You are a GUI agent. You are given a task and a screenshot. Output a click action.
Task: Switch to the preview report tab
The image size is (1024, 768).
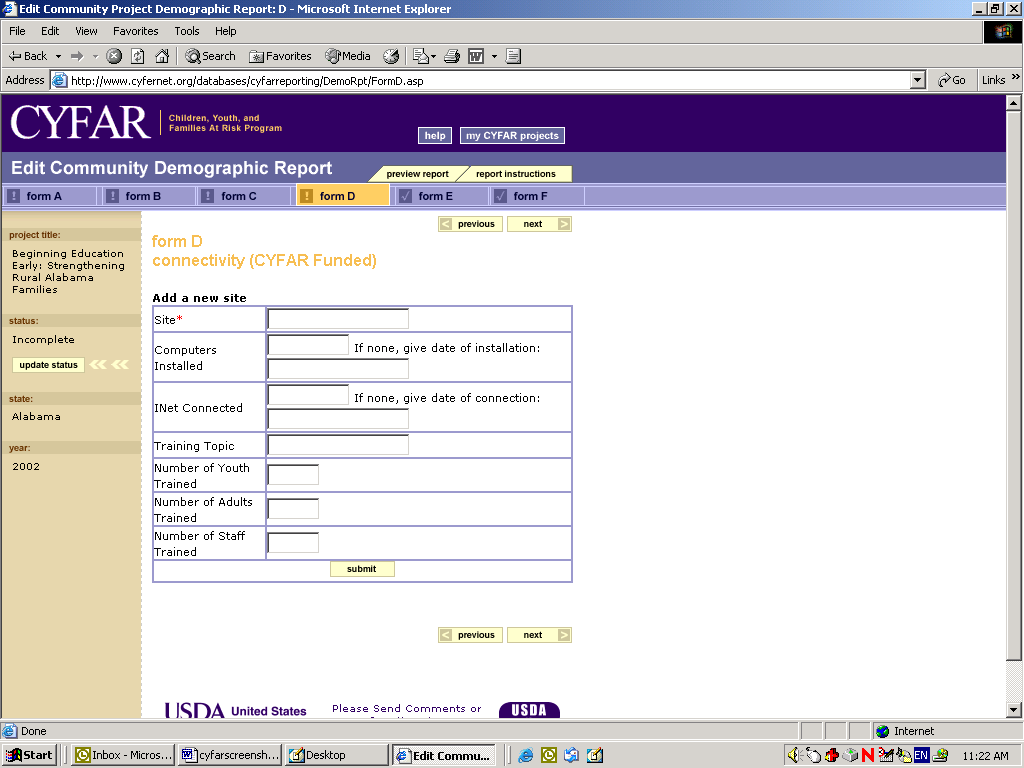417,174
